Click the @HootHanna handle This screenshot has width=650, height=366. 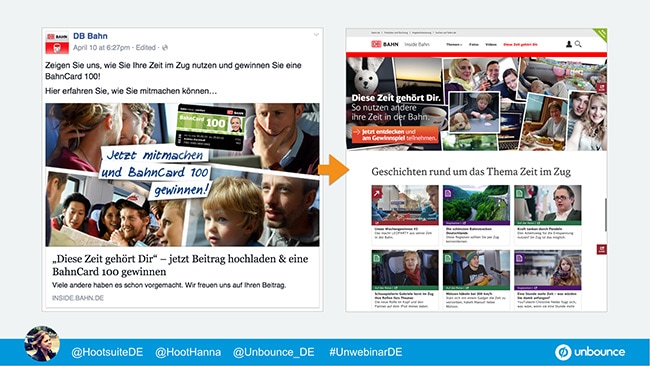pos(188,352)
